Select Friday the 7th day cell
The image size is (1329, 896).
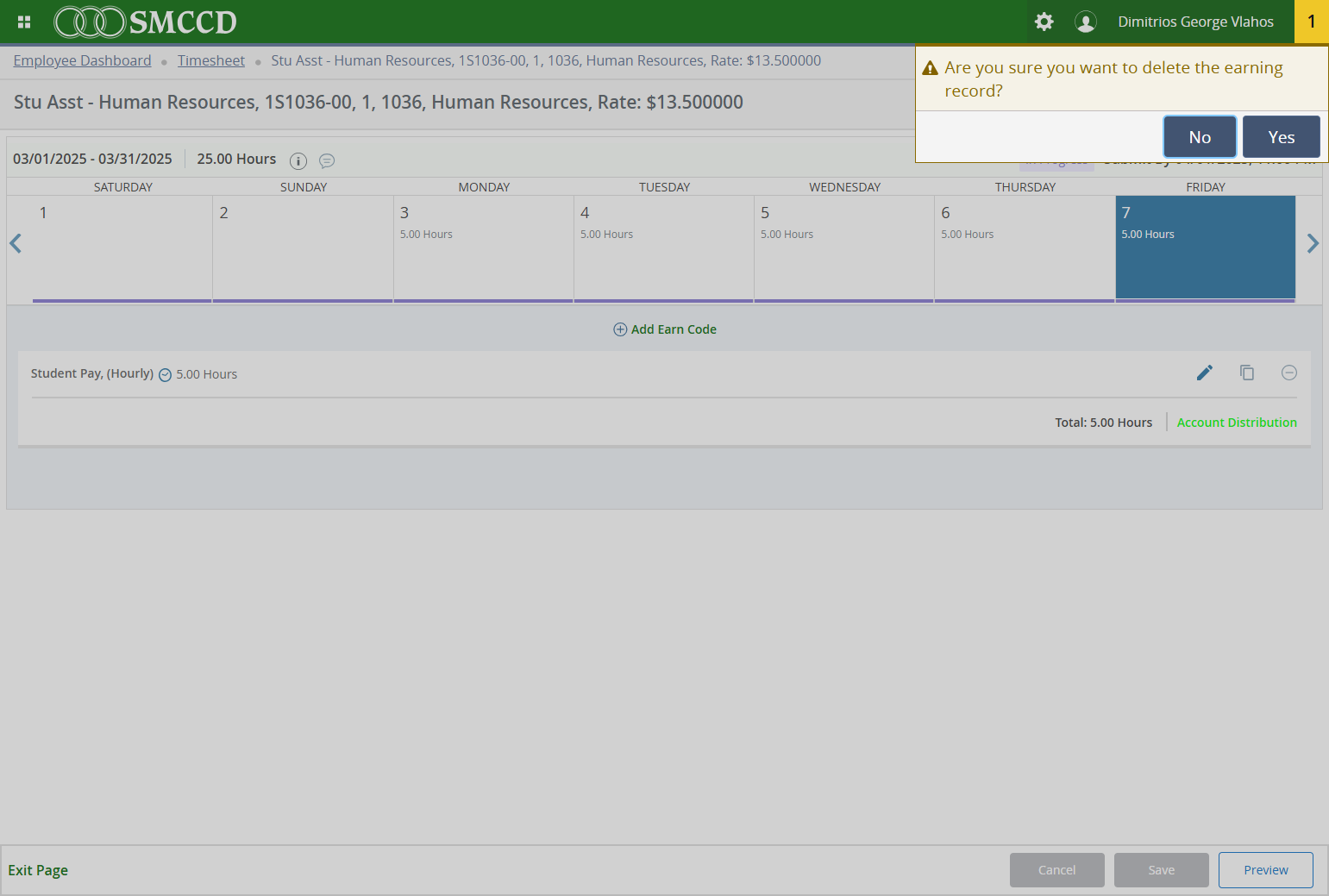point(1206,248)
